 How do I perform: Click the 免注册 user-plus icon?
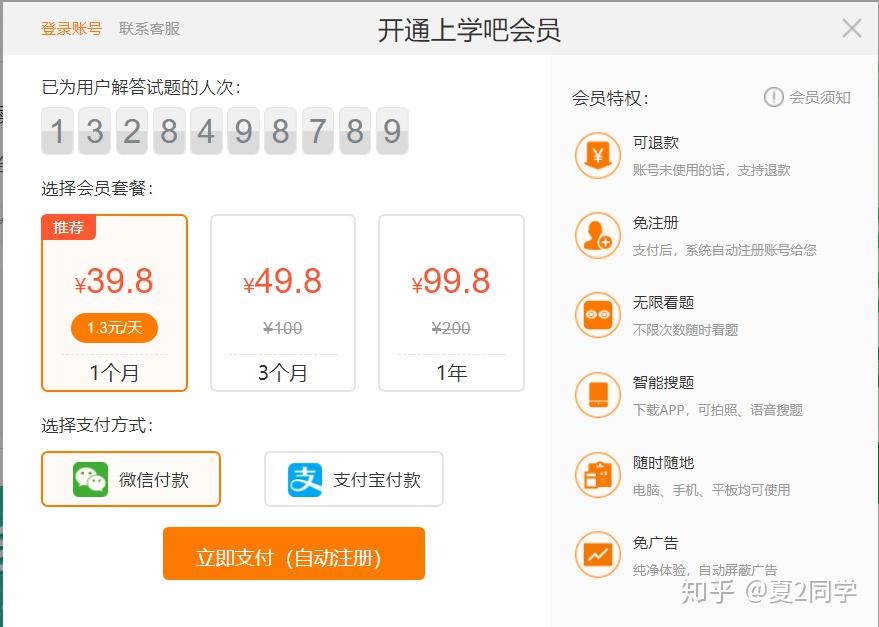tap(598, 236)
